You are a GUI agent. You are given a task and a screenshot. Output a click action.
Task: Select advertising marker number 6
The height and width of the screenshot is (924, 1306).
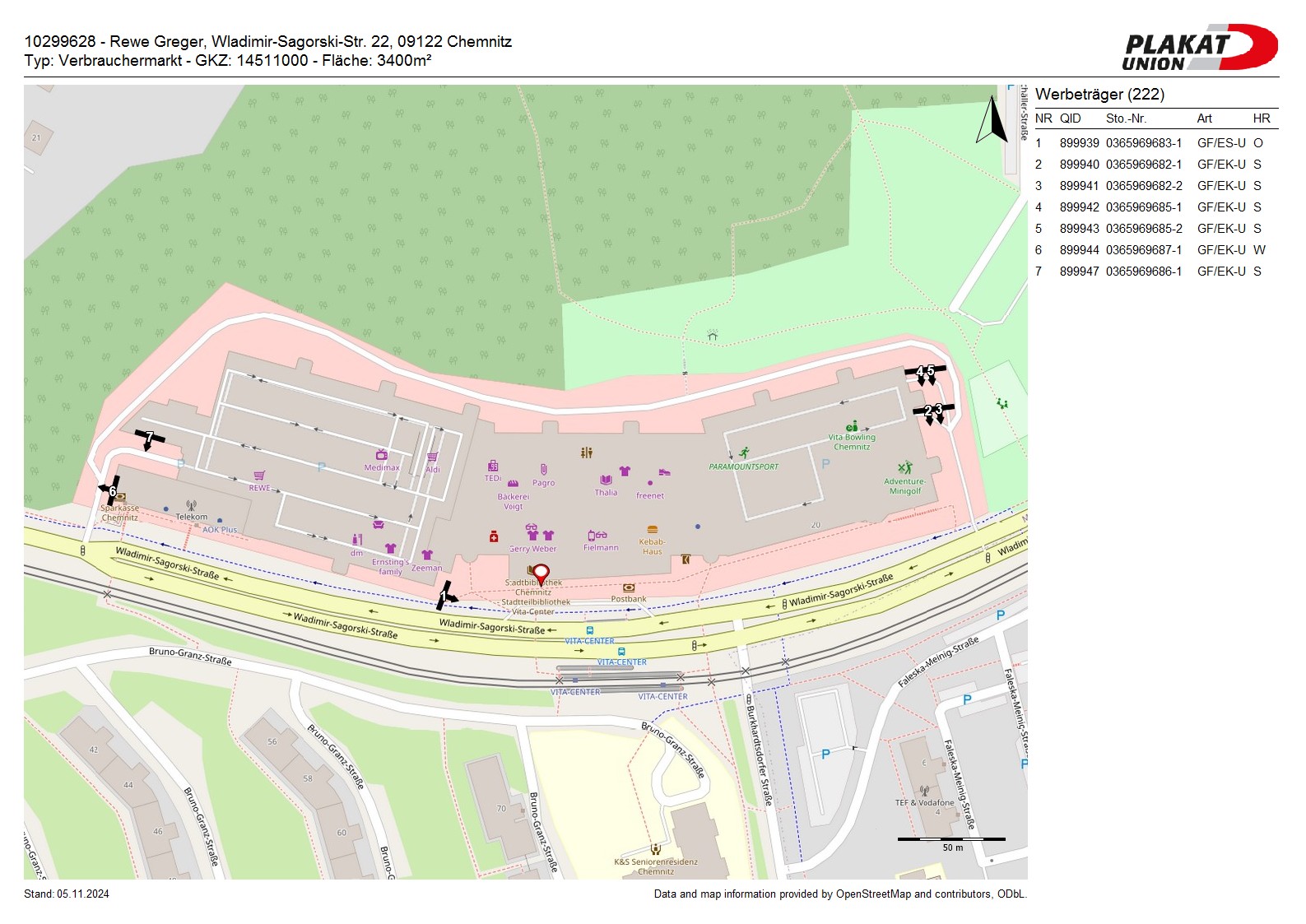tap(111, 490)
